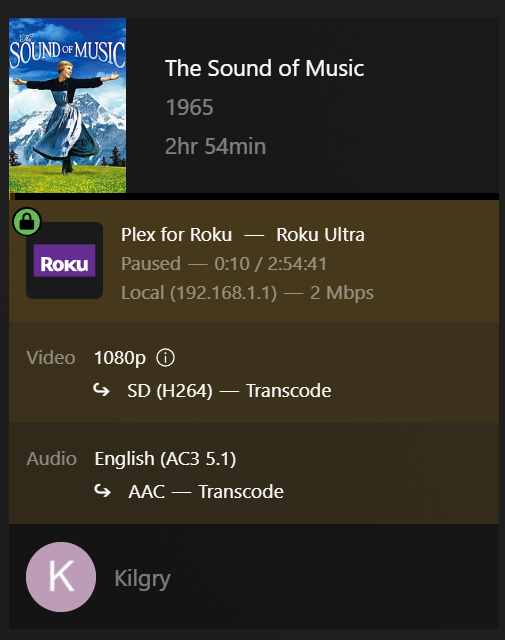Click the green secure connection lock icon
The height and width of the screenshot is (640, 505).
[27, 222]
